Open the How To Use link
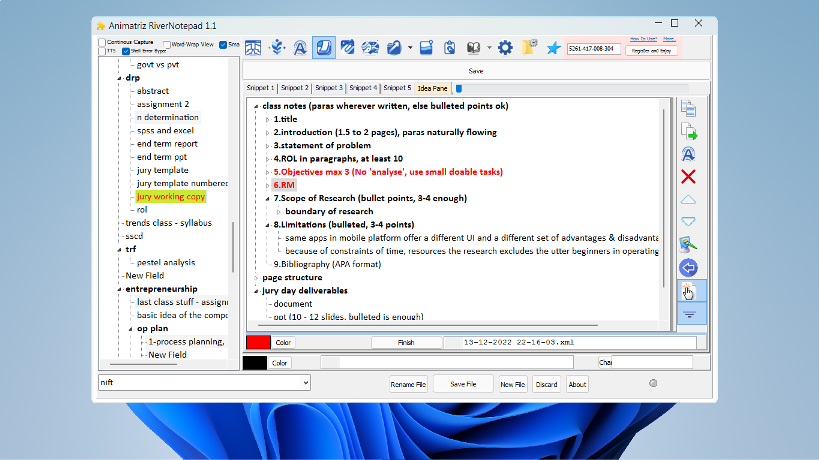Viewport: 819px width, 460px height. pyautogui.click(x=643, y=39)
